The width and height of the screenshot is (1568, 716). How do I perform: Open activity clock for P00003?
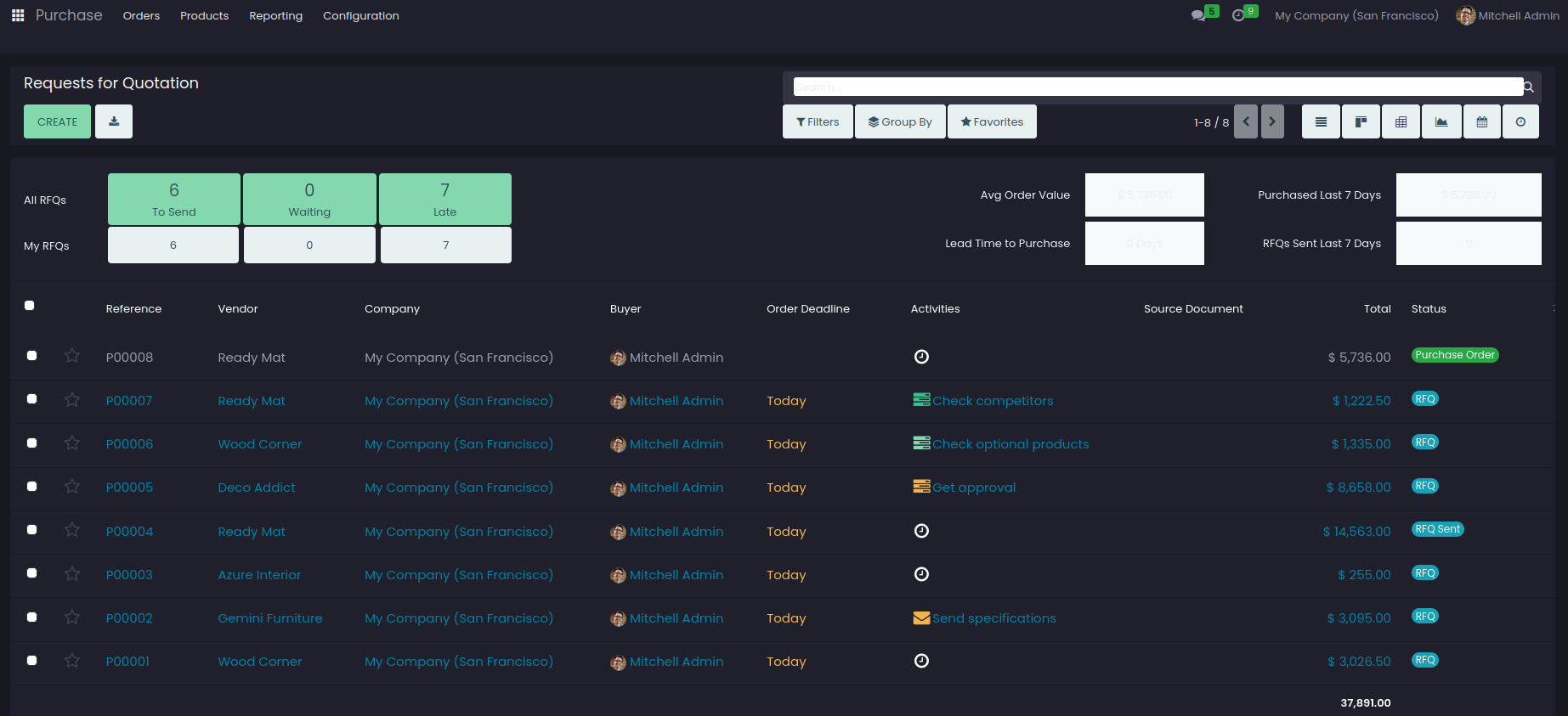(921, 574)
